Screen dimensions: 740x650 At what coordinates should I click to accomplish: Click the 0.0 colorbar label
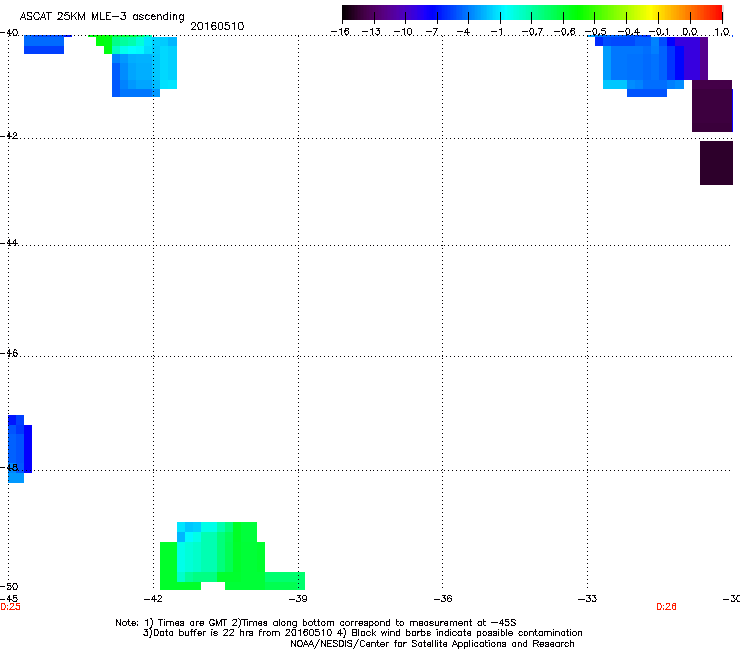[x=690, y=32]
